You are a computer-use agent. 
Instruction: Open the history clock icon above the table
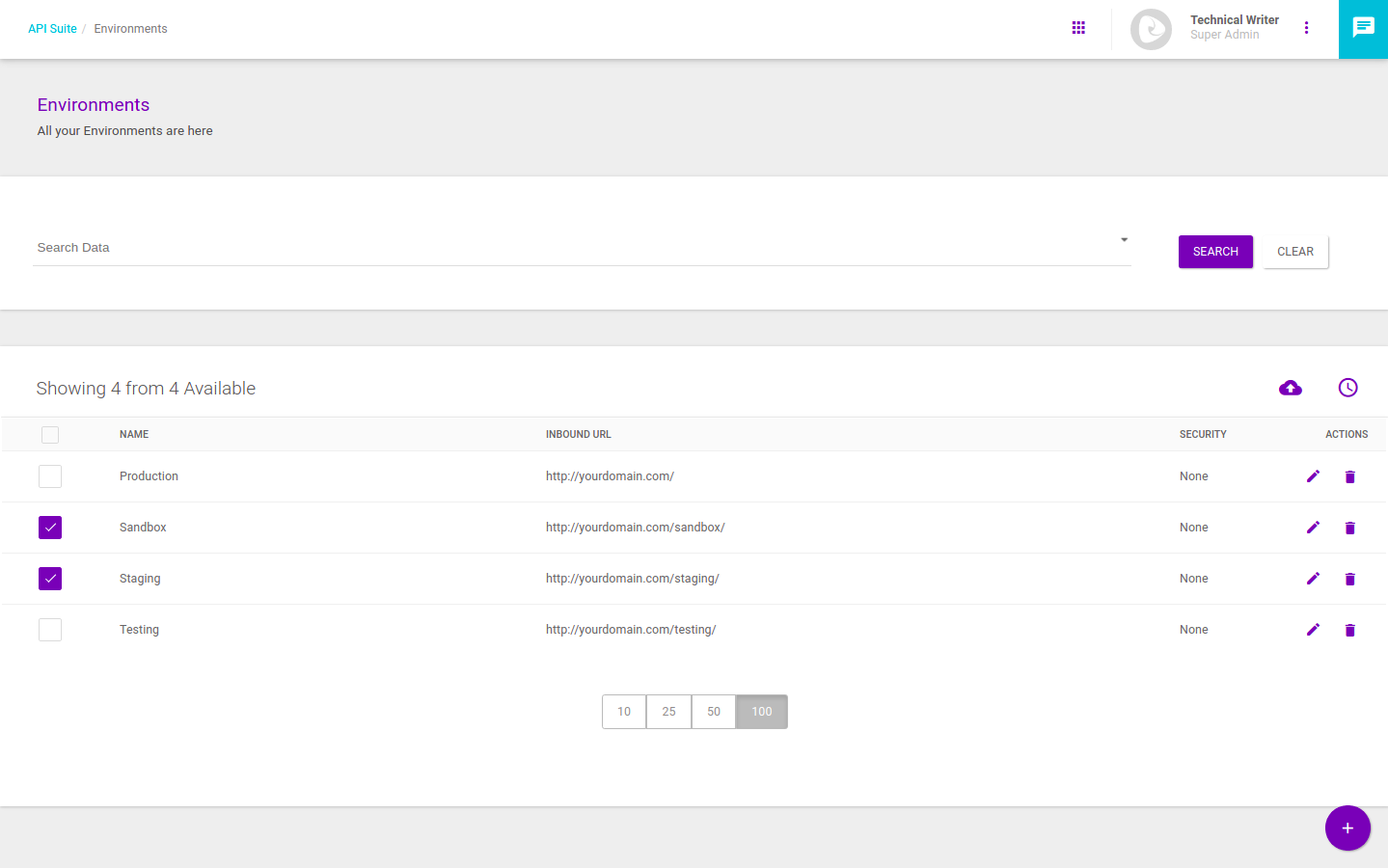(x=1347, y=388)
